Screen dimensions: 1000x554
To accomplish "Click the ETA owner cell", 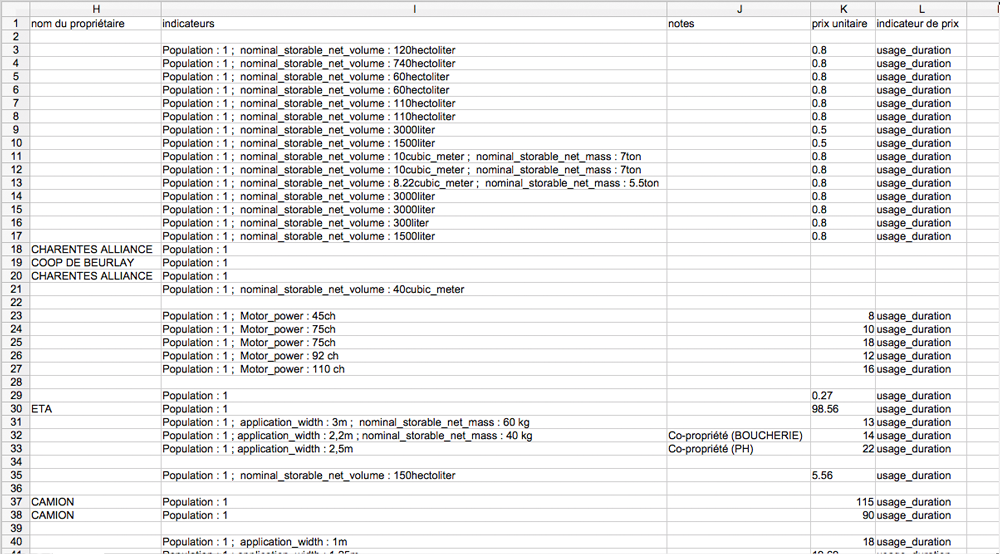I will coord(96,409).
